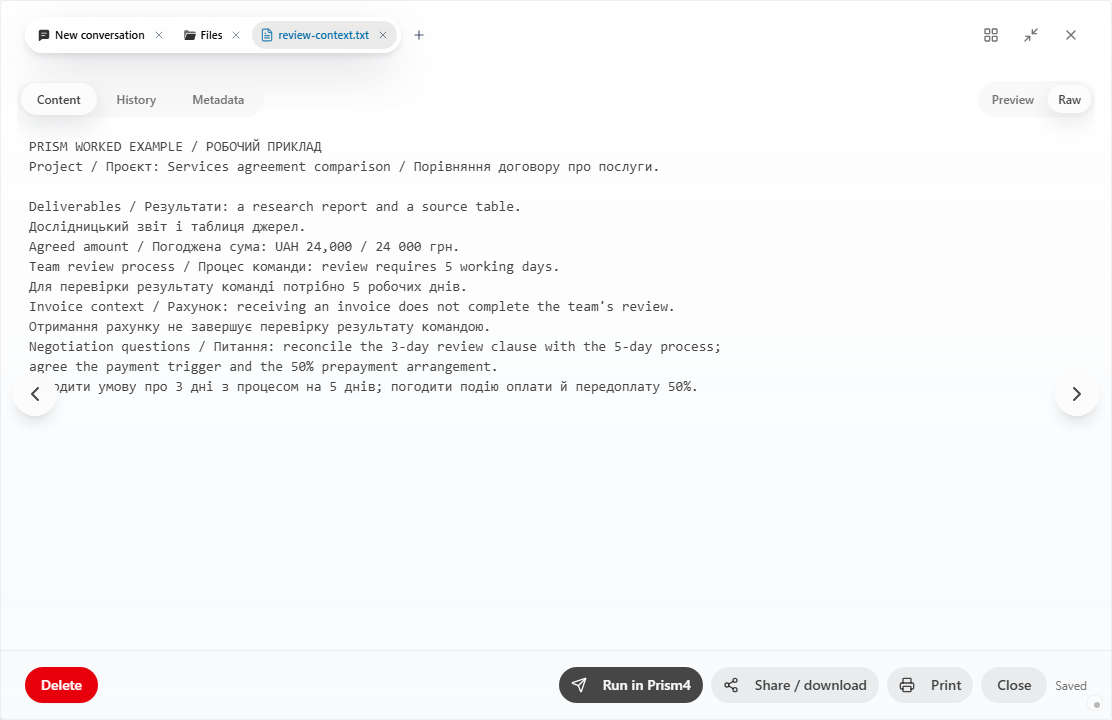This screenshot has height=720, width=1112.
Task: Go to next file with right chevron
Action: (x=1077, y=394)
